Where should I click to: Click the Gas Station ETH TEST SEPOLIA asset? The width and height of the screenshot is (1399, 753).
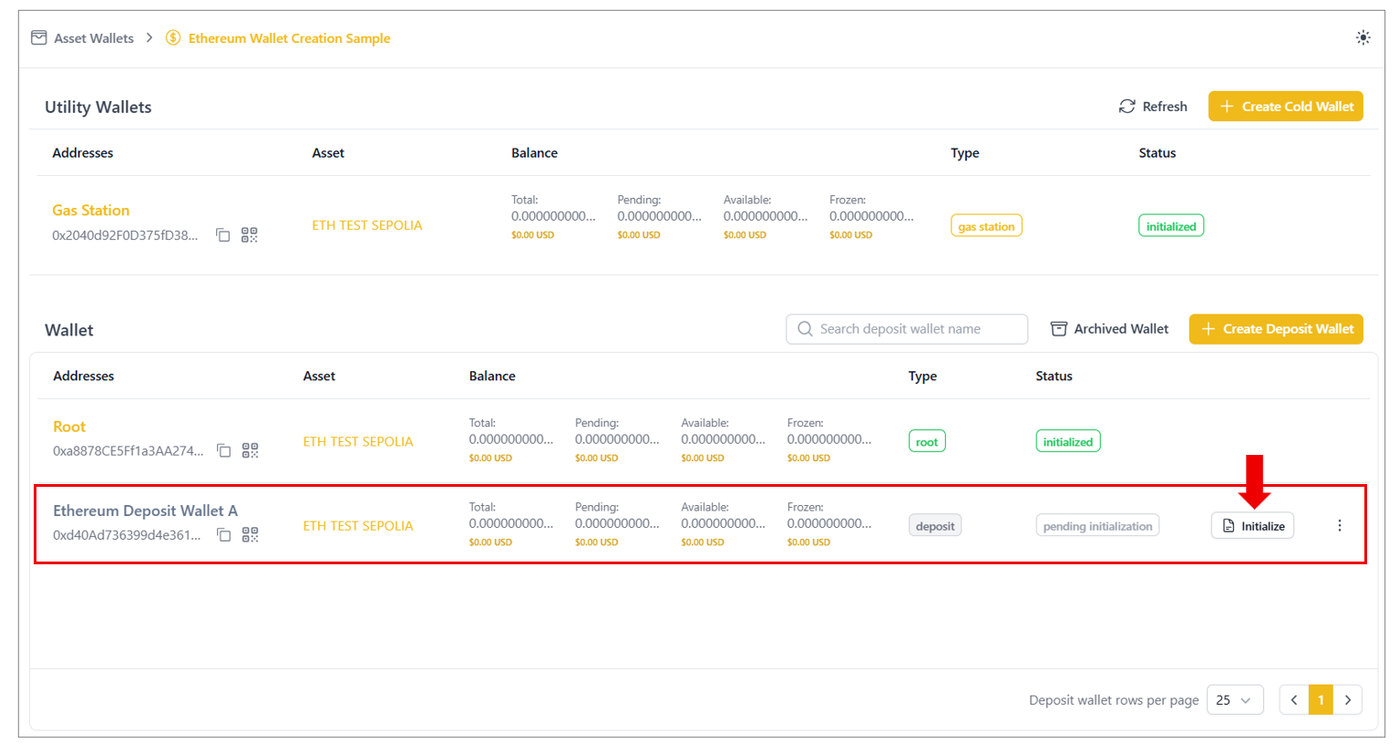[367, 225]
